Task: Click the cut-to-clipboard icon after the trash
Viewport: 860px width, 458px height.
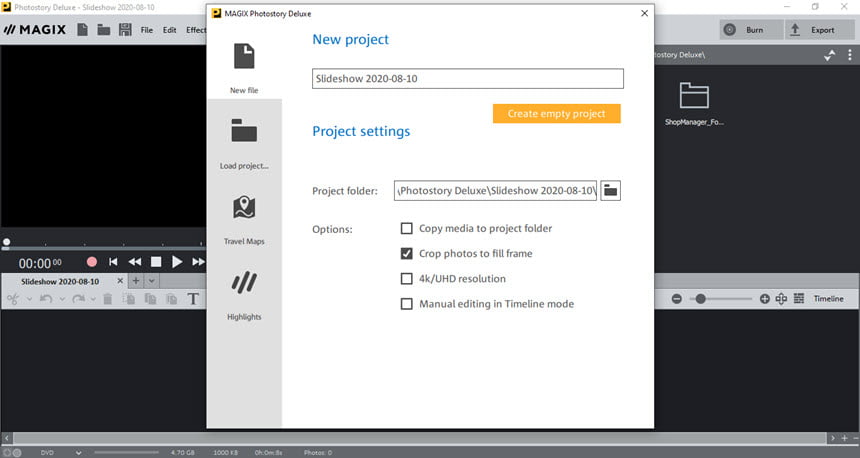Action: (x=129, y=299)
